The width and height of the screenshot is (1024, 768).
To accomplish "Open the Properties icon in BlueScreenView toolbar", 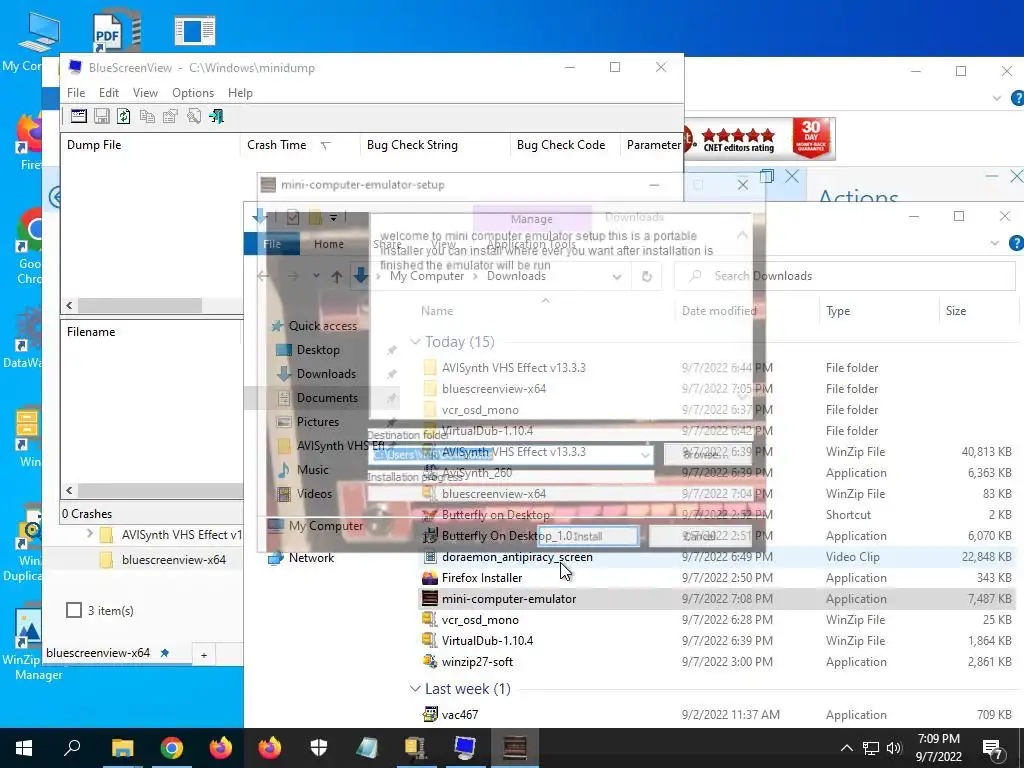I will [x=170, y=116].
